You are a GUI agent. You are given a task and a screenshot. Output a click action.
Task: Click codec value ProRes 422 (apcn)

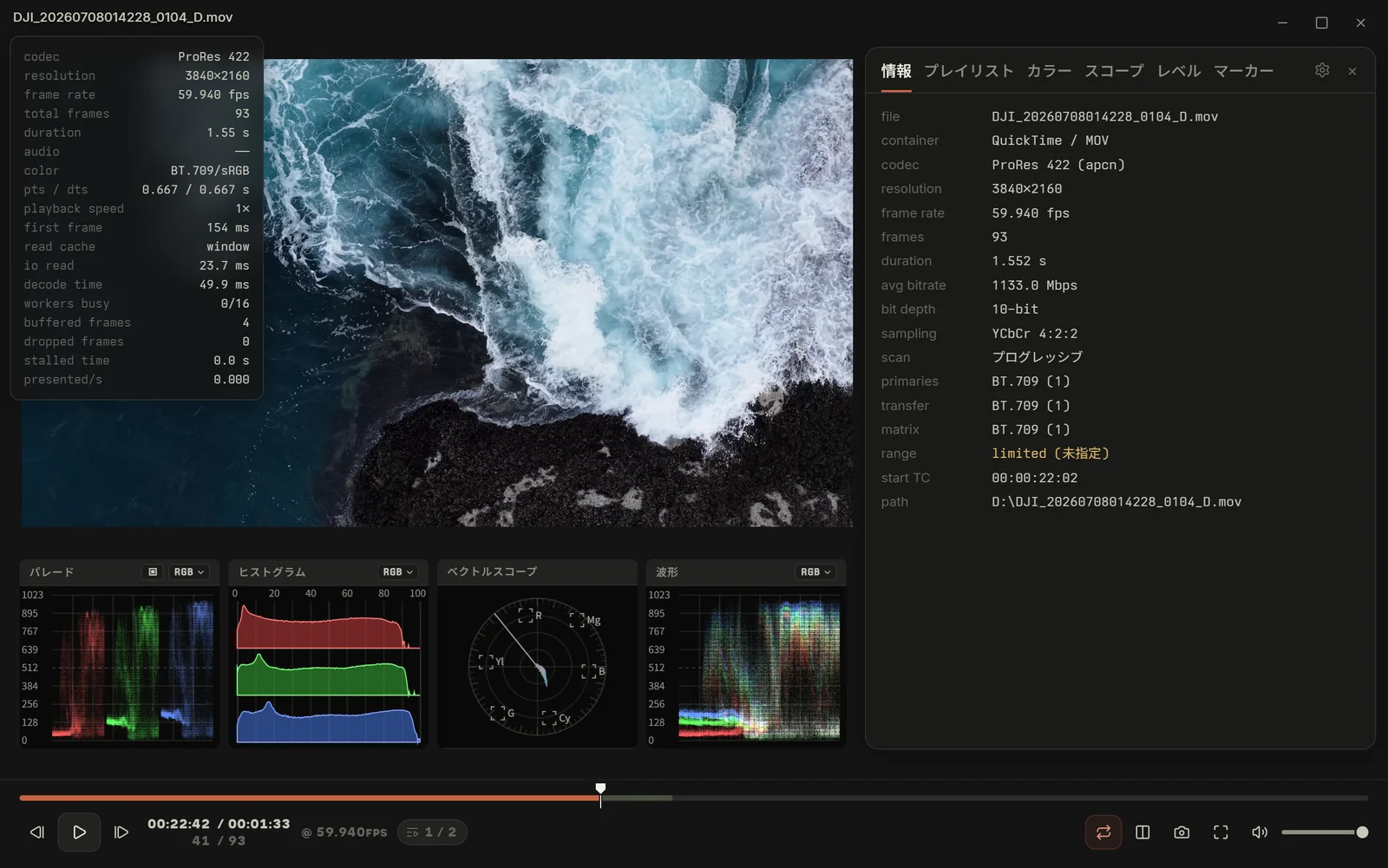pos(1058,165)
